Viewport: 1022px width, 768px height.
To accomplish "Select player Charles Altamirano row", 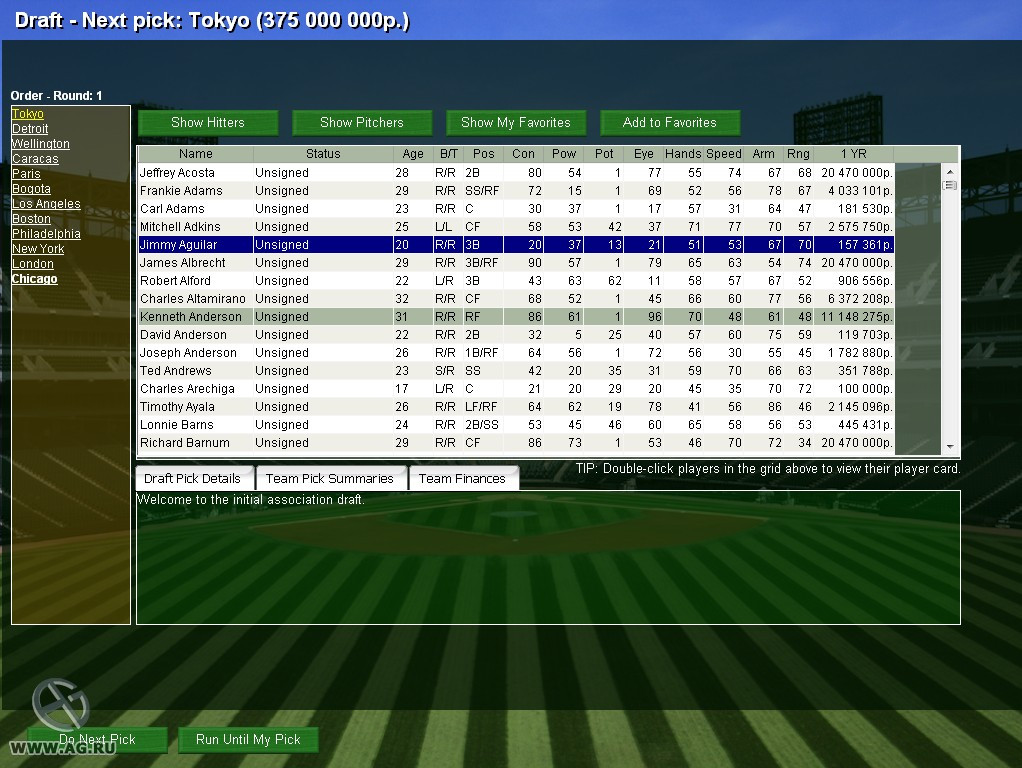I will click(516, 299).
